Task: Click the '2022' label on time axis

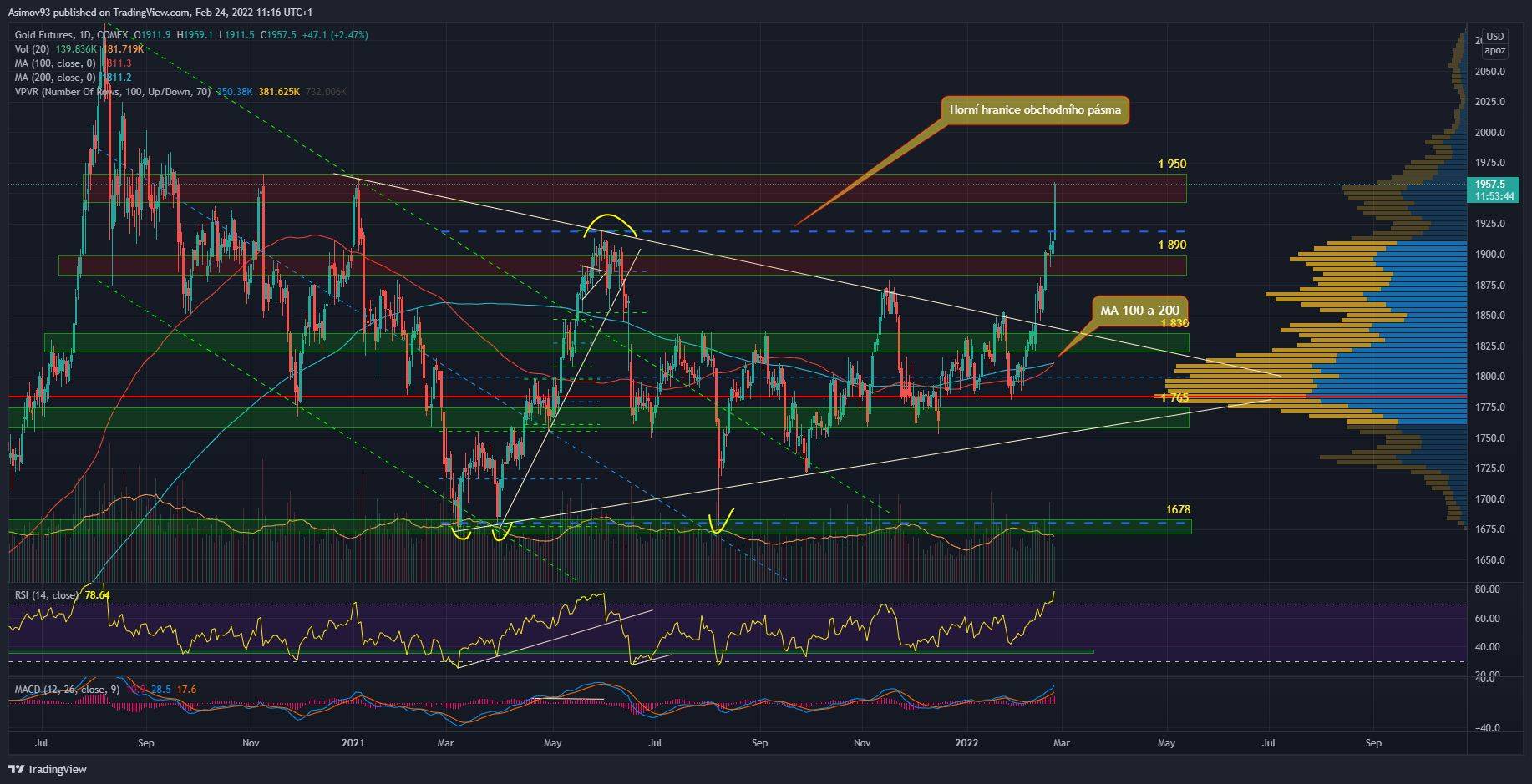Action: (x=967, y=742)
